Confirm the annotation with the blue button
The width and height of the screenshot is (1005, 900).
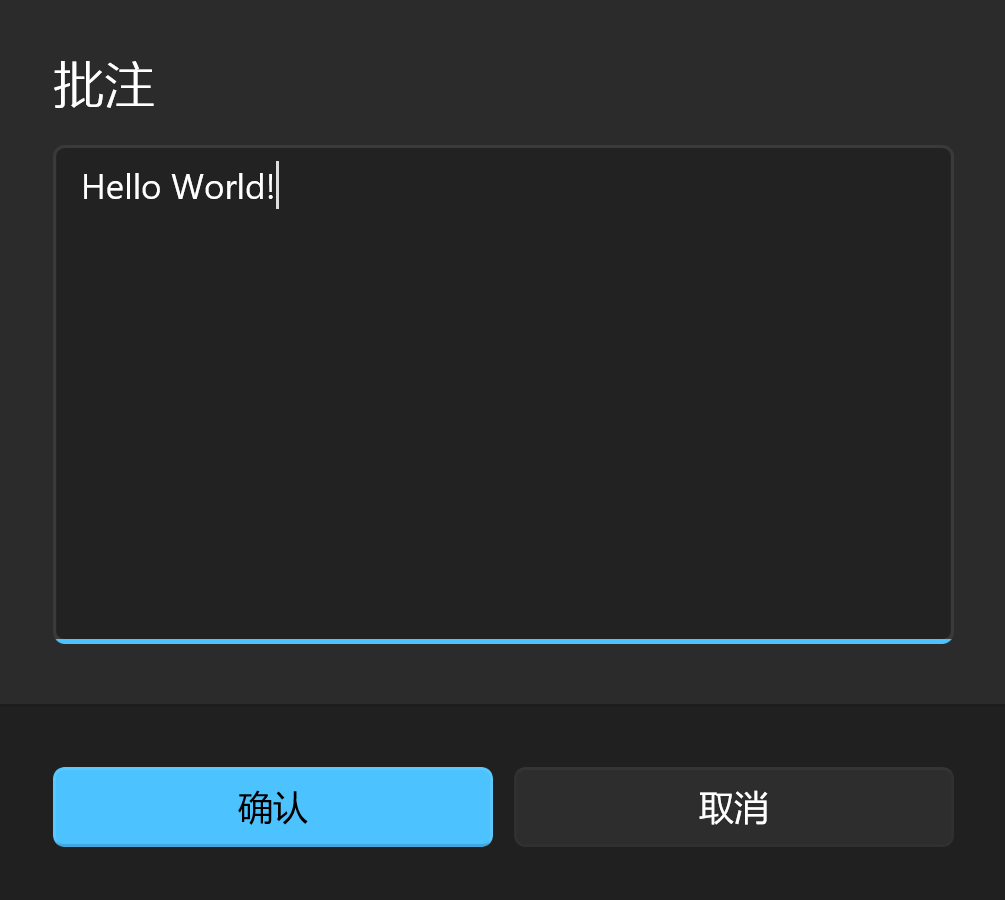point(272,806)
